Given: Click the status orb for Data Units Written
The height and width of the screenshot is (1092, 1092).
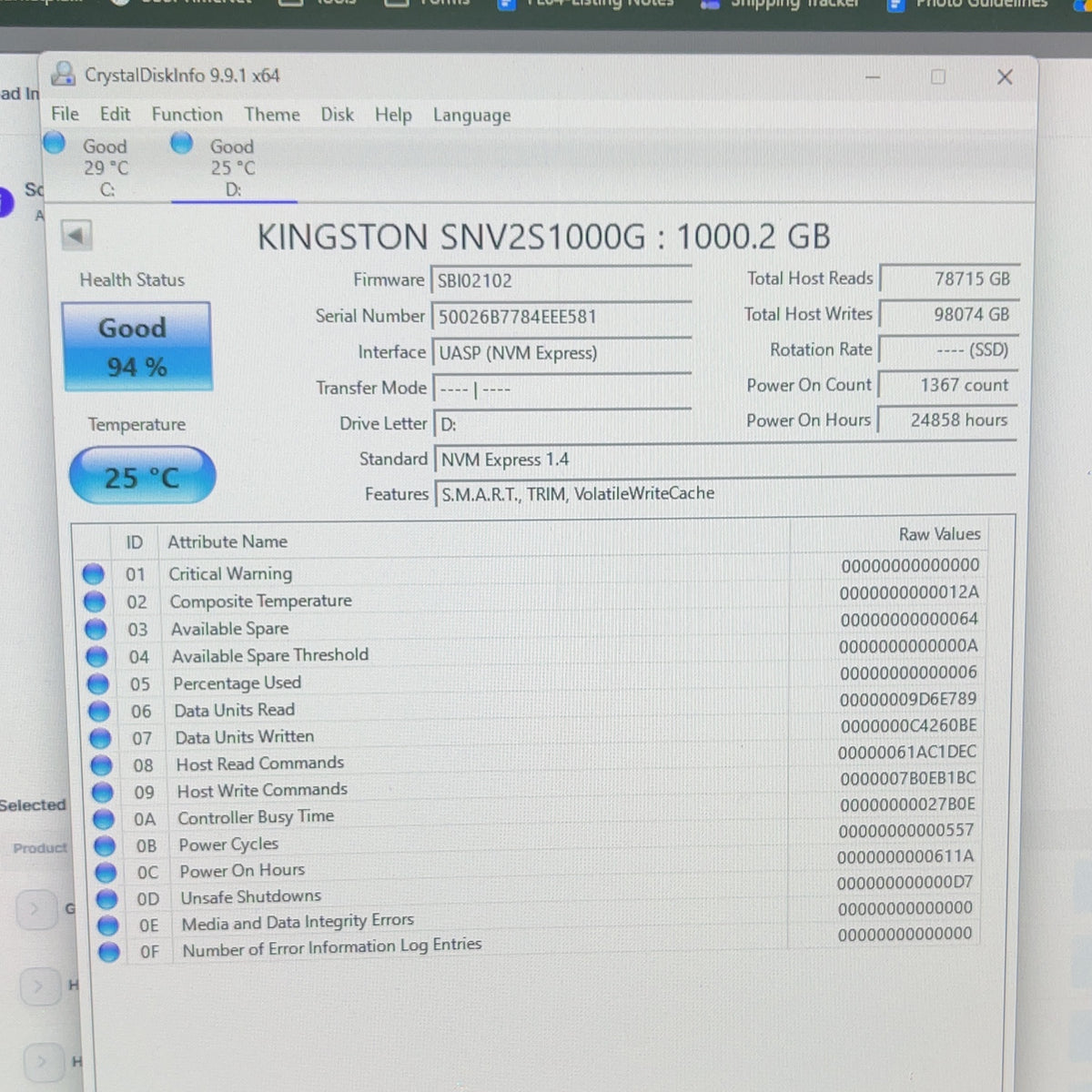Looking at the screenshot, I should tap(100, 738).
